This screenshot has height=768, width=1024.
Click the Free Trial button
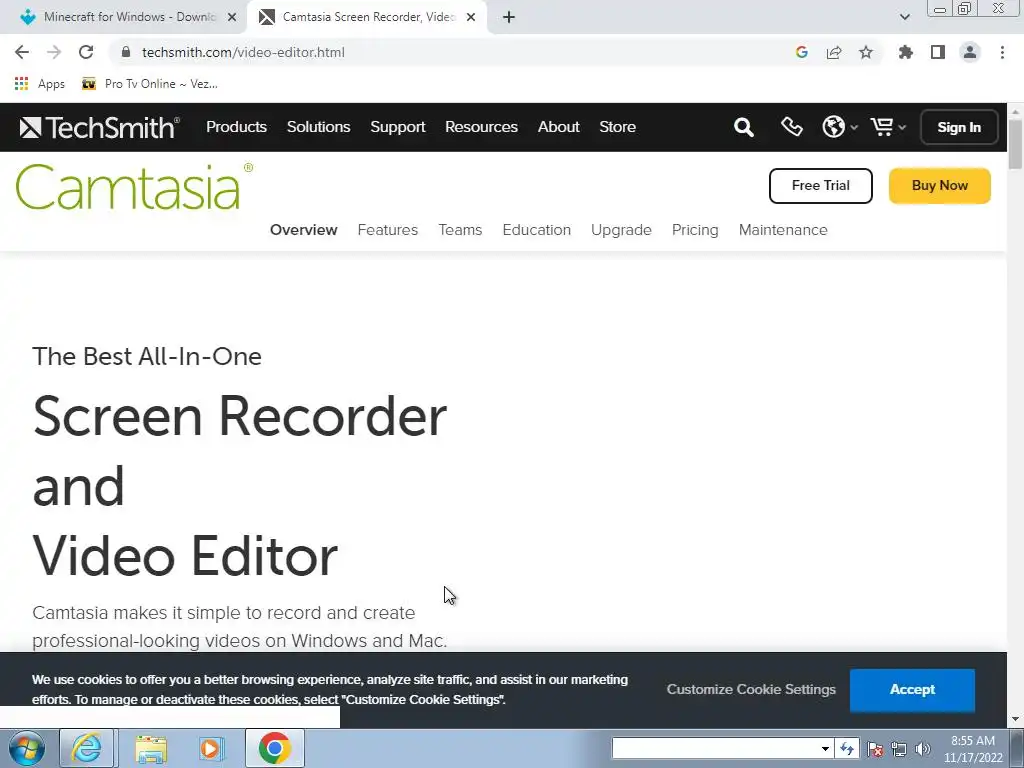pyautogui.click(x=820, y=185)
